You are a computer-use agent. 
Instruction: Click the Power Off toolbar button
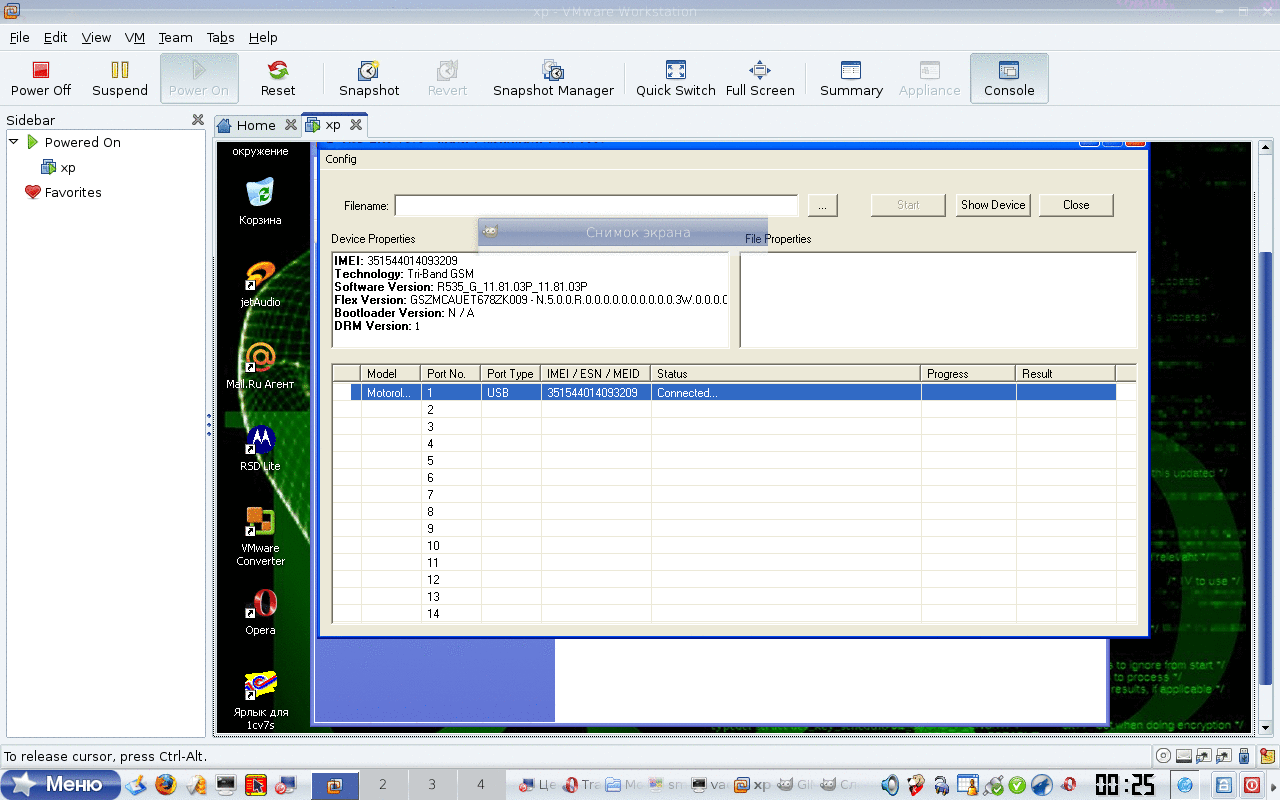click(41, 78)
